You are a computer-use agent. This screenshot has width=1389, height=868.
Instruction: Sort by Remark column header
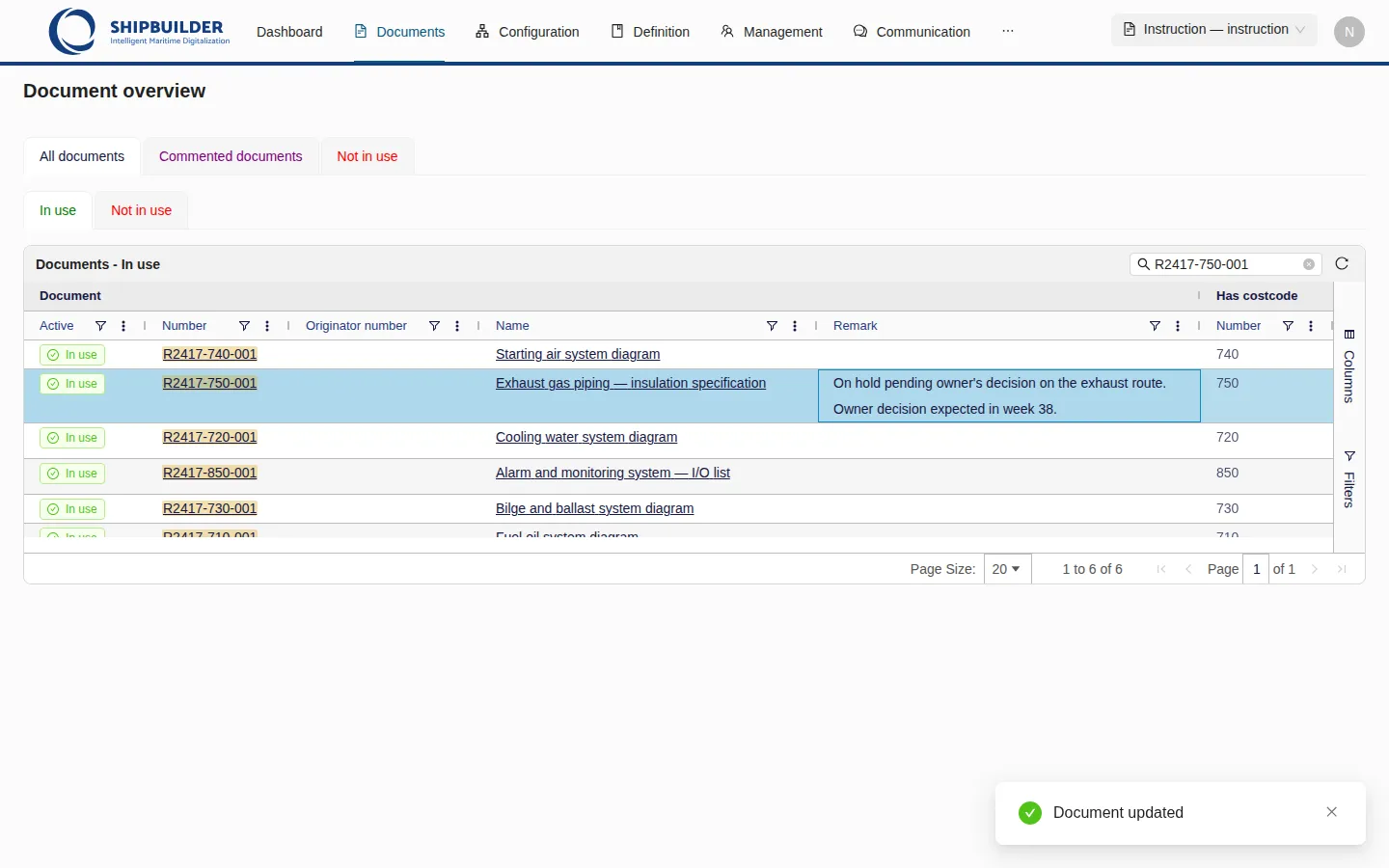click(855, 326)
